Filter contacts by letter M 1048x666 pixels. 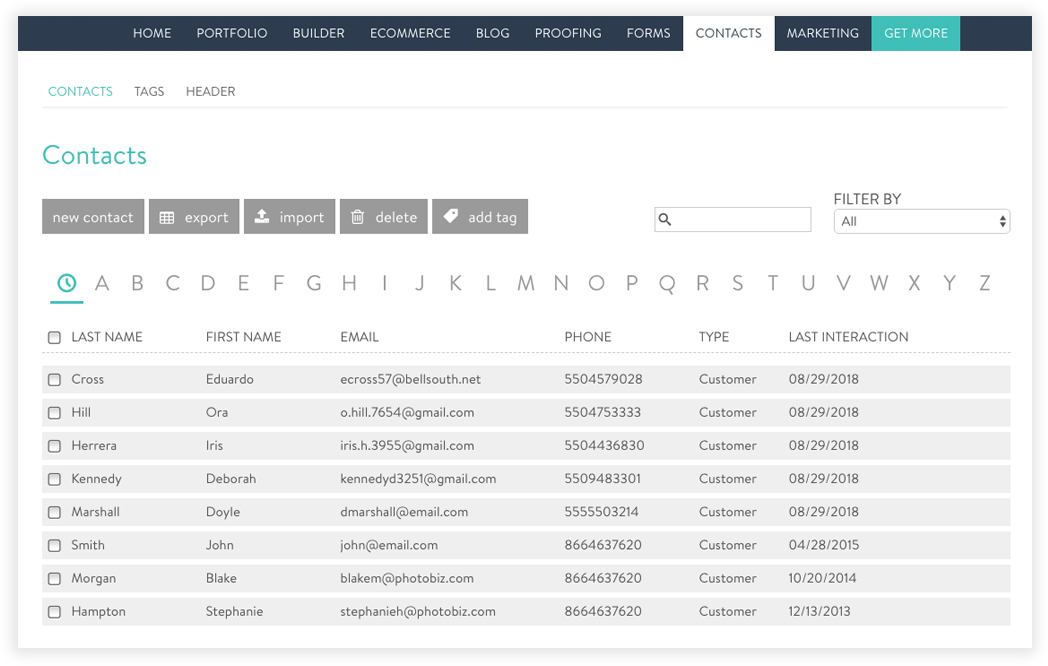point(526,284)
